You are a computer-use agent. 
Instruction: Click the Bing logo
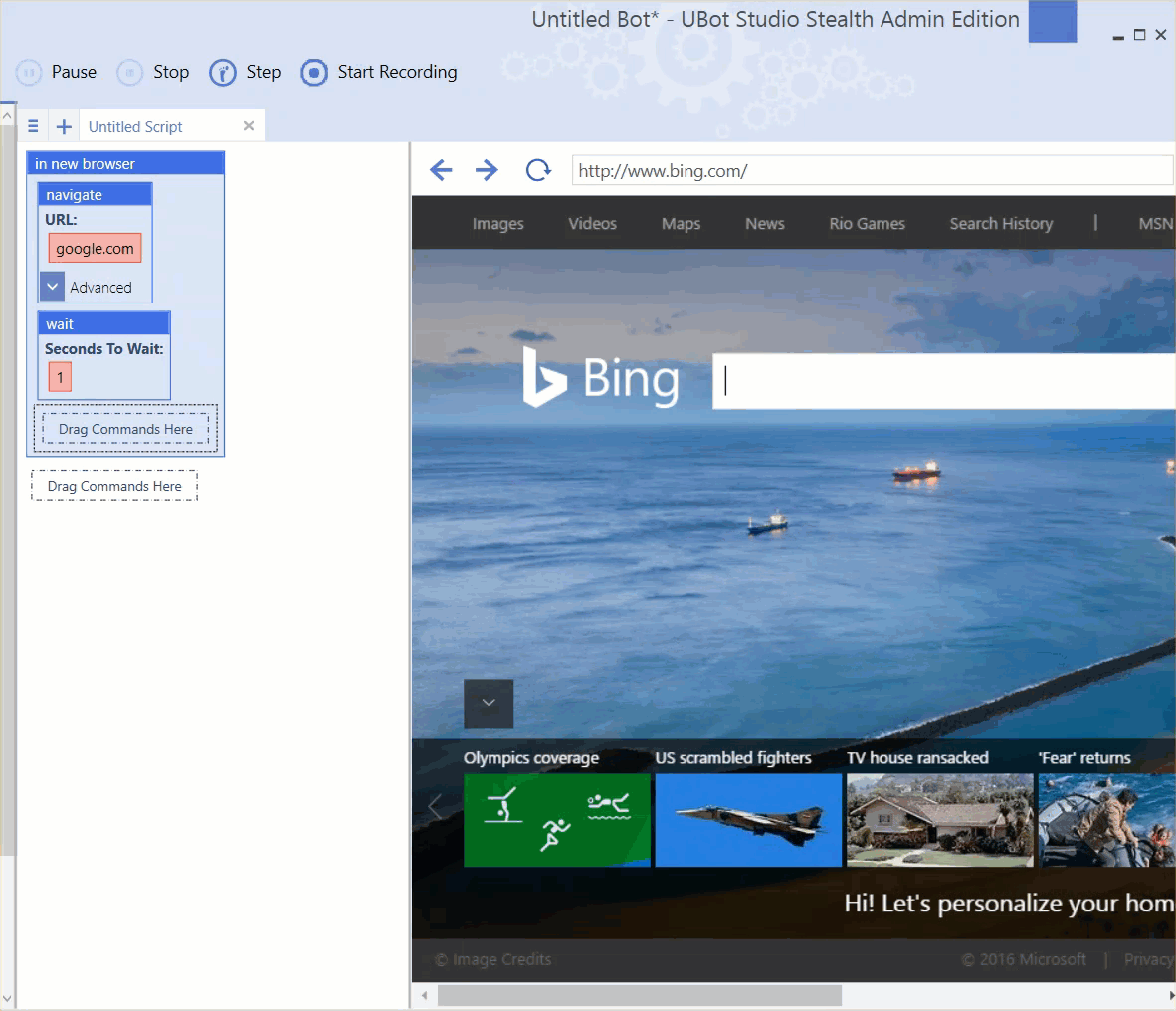(x=601, y=377)
